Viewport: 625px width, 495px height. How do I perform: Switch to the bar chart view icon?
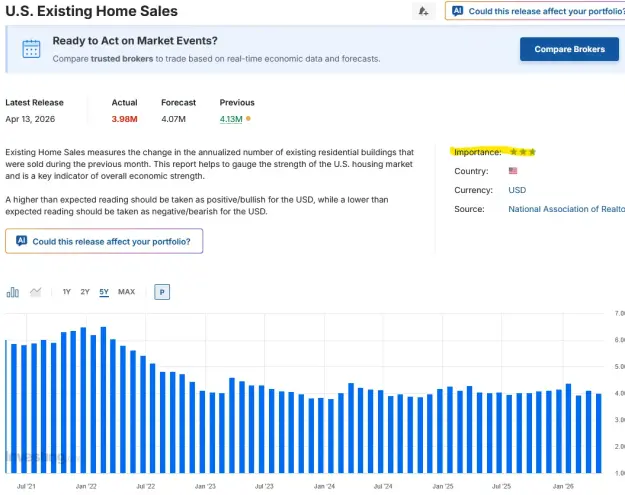13,292
